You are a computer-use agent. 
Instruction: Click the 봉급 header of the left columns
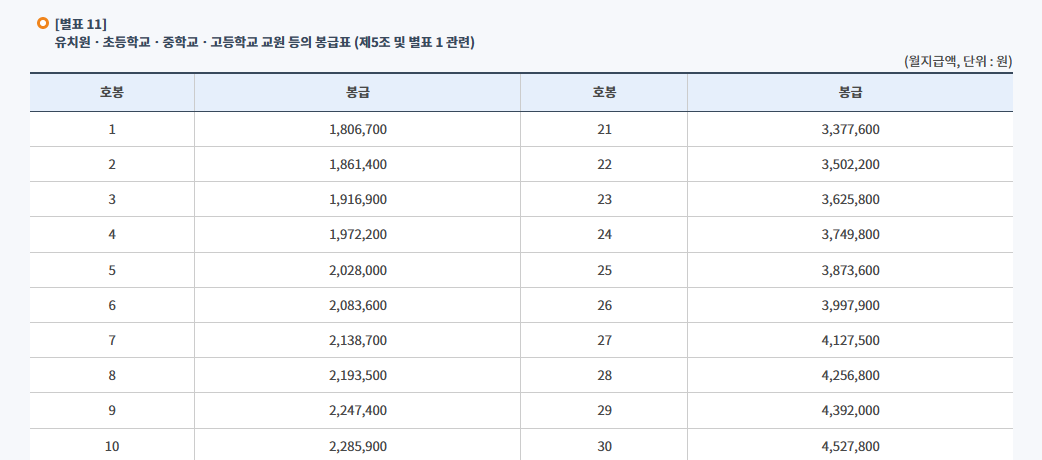point(358,92)
